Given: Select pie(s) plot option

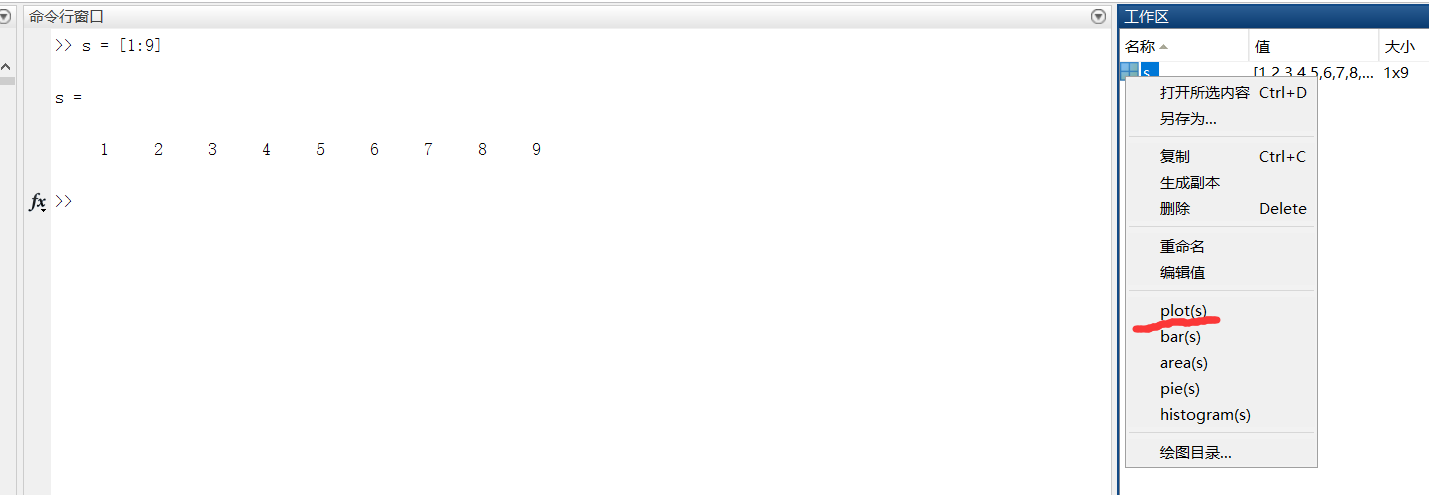Looking at the screenshot, I should pos(1180,389).
